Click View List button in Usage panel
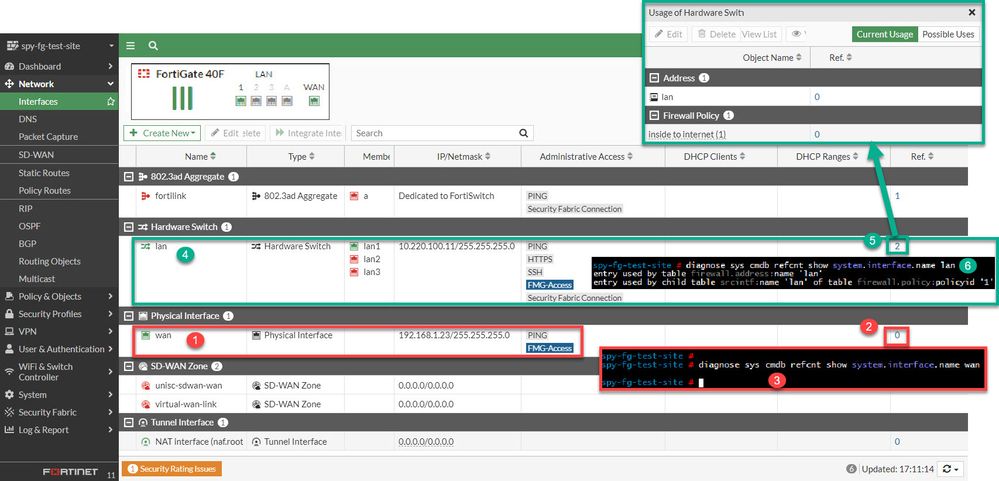Image resolution: width=999 pixels, height=481 pixels. pos(759,34)
